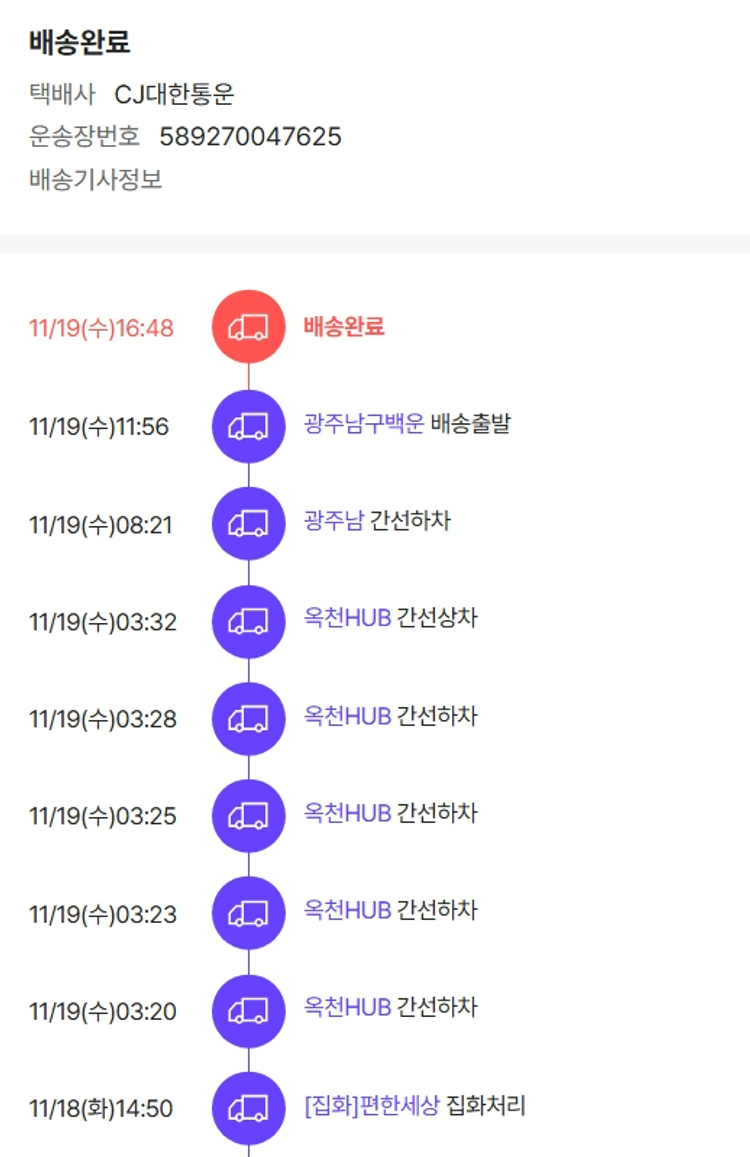Viewport: 750px width, 1157px height.
Task: Click the 배송기사정보 label
Action: [96, 180]
